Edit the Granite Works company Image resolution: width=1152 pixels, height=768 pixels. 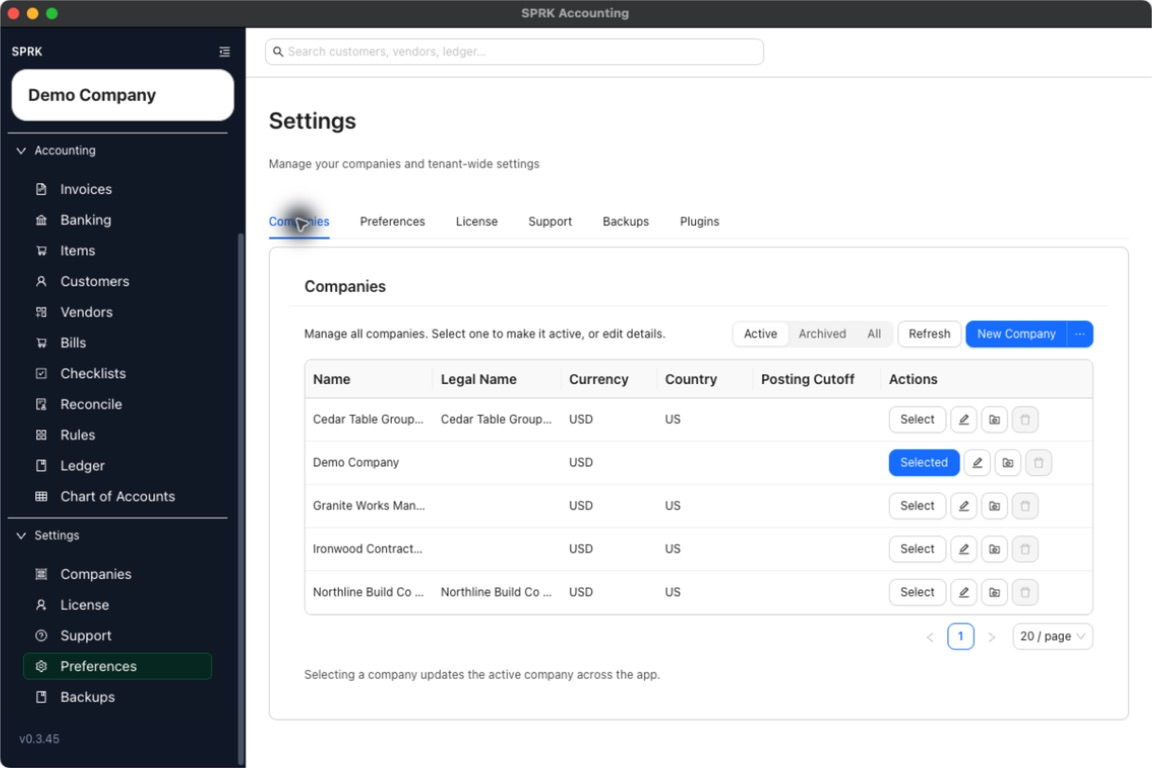click(x=963, y=506)
